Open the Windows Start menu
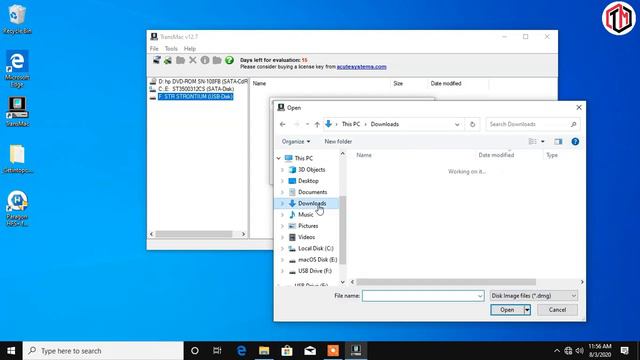The width and height of the screenshot is (640, 360). click(x=11, y=351)
